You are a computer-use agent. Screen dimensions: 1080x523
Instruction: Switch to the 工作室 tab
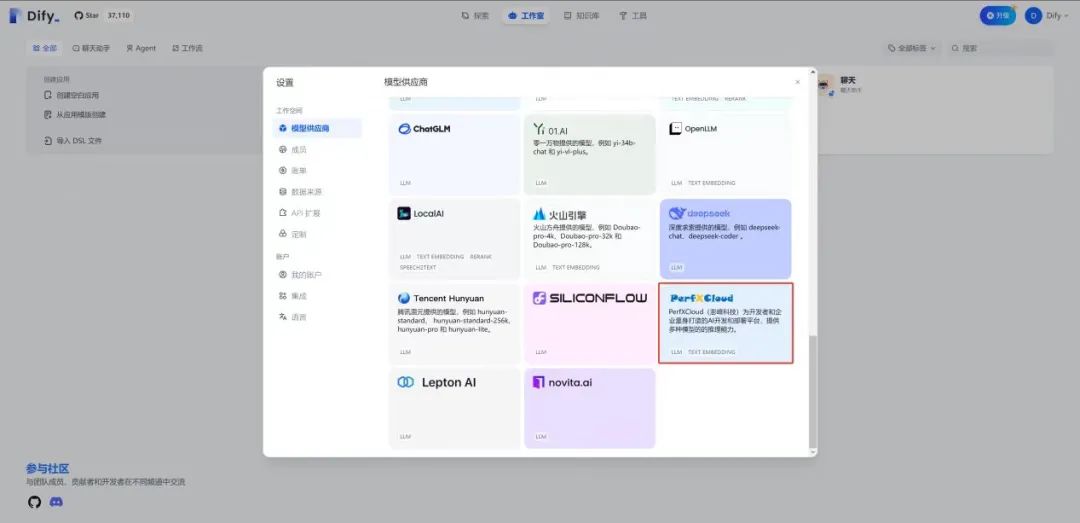pos(526,15)
